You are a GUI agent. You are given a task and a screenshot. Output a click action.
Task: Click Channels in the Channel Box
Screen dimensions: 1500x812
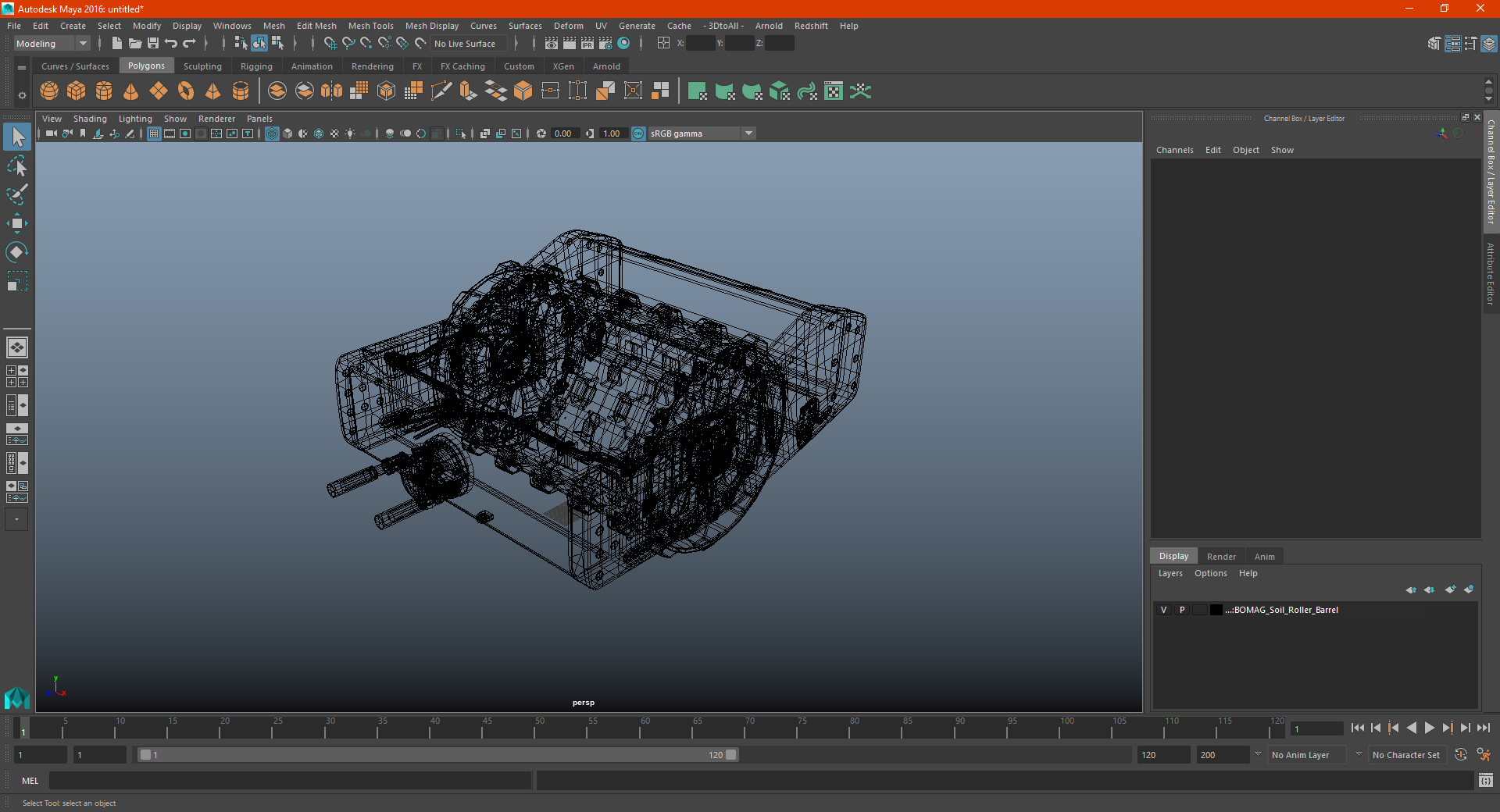[x=1175, y=150]
